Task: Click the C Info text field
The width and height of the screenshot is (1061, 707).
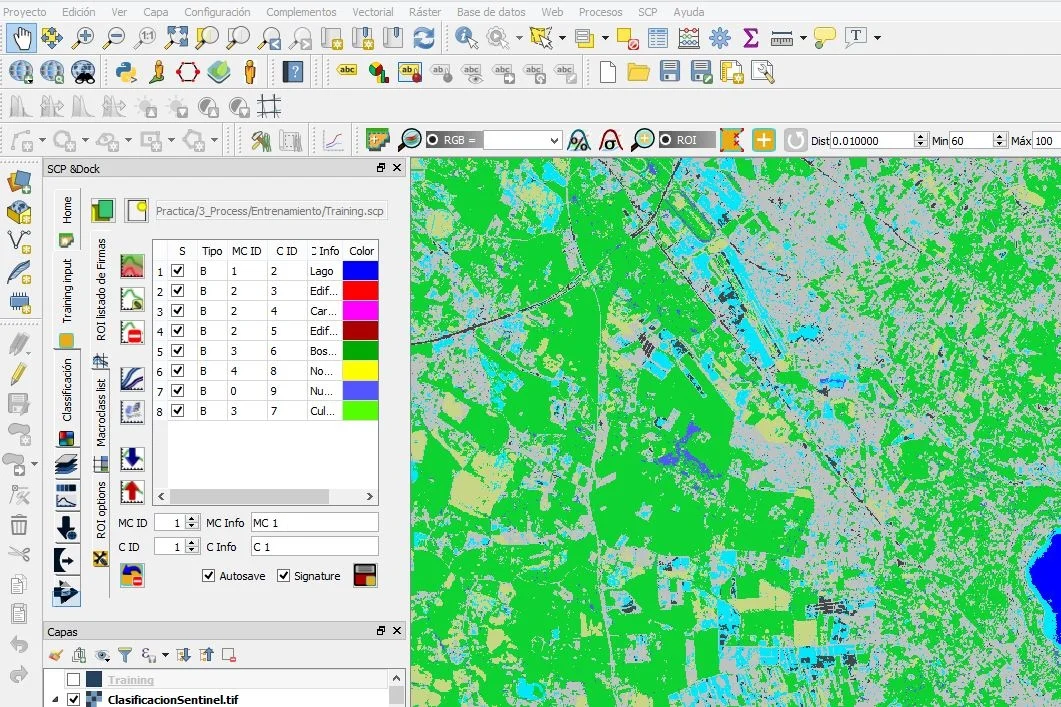Action: [314, 546]
